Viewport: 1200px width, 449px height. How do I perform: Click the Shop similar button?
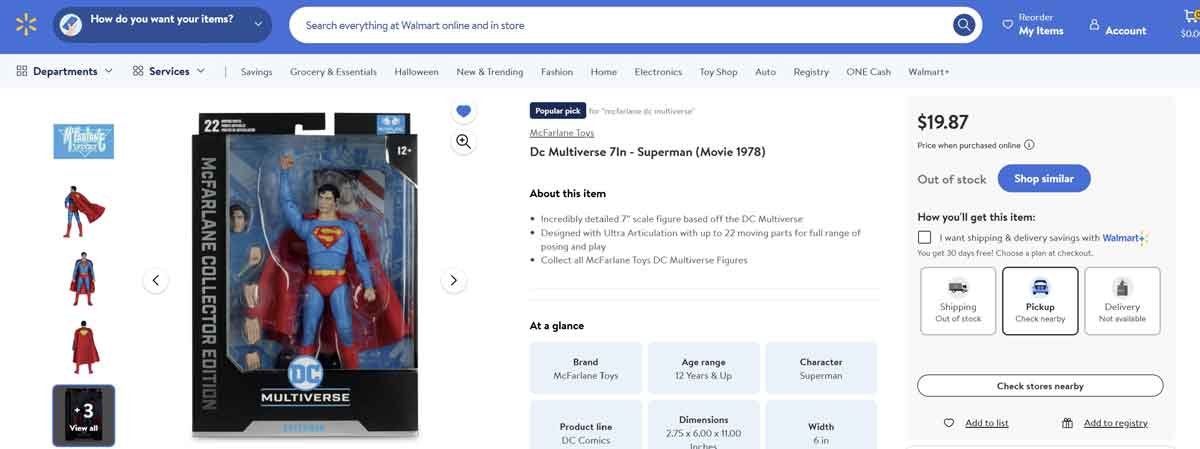pos(1044,179)
